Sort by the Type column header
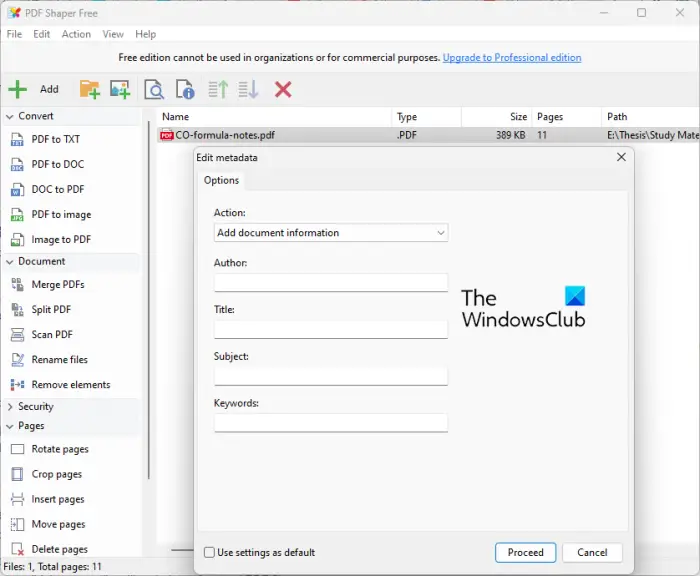Screen dimensions: 700x576 [x=426, y=117]
